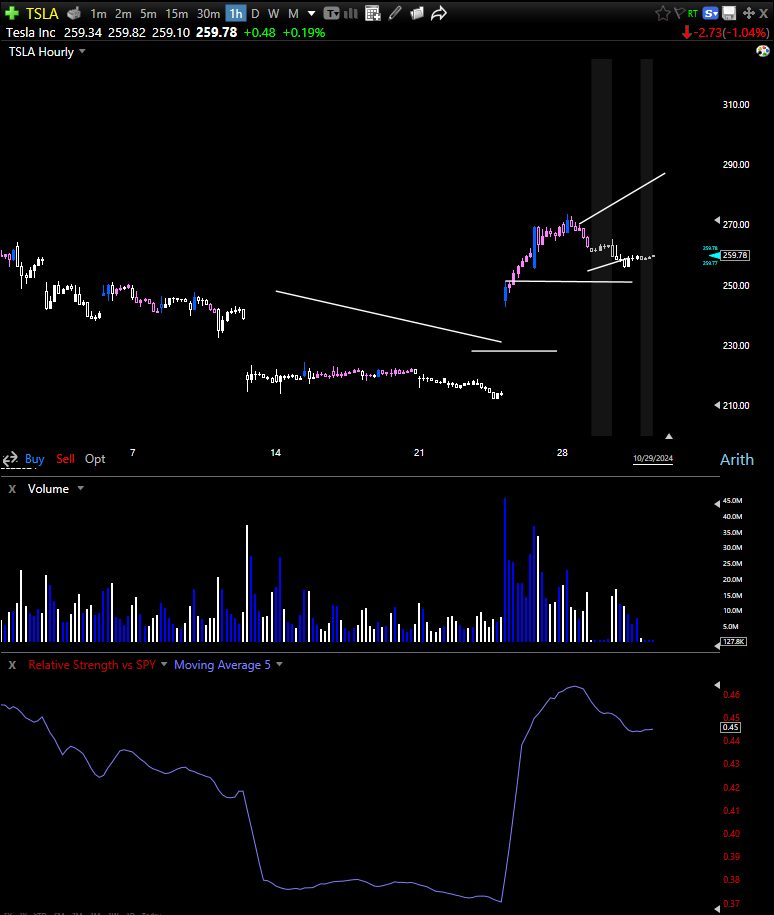774x915 pixels.
Task: Click the bold last price 259.78 in header
Action: [x=217, y=33]
